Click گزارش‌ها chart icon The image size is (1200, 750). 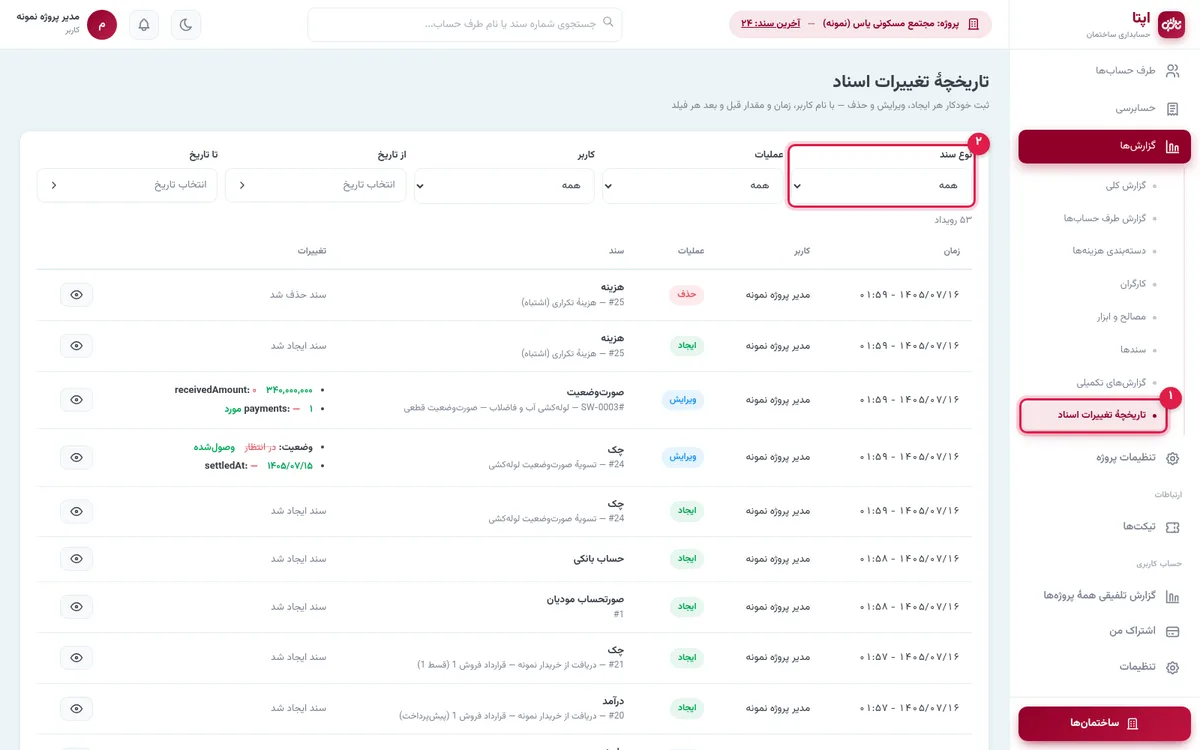pos(1173,147)
